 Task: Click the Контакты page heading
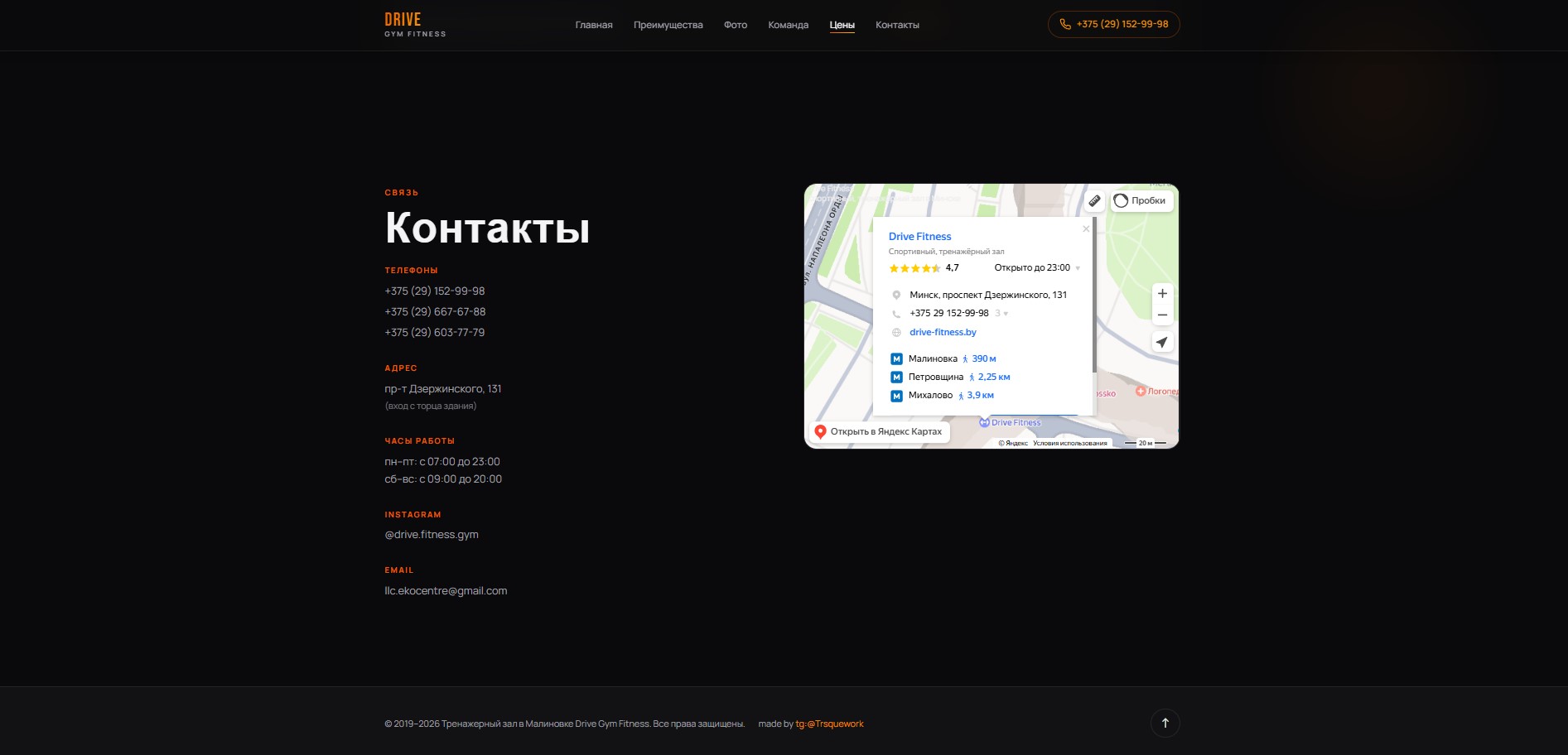click(x=487, y=228)
